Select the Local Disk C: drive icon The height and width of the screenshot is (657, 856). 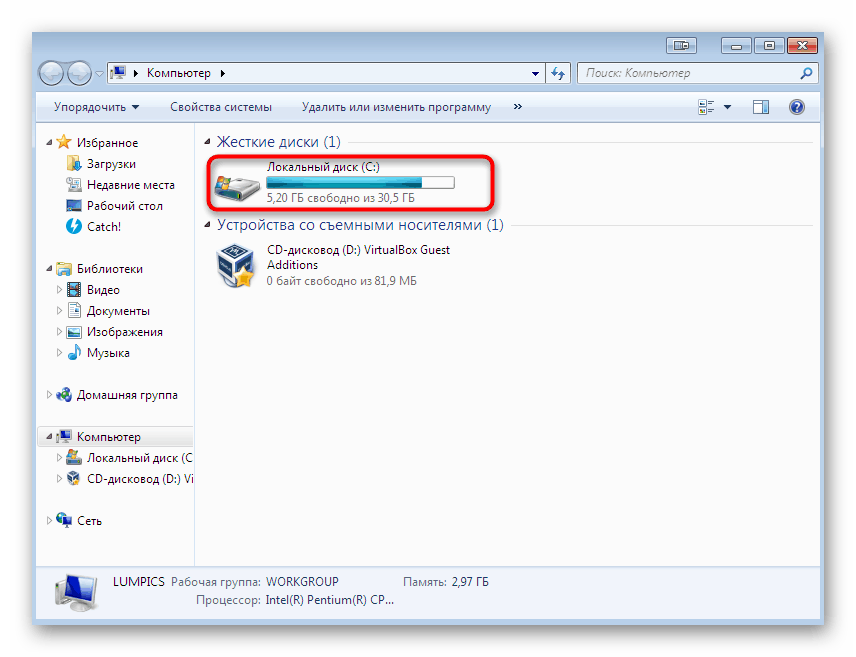click(x=237, y=187)
